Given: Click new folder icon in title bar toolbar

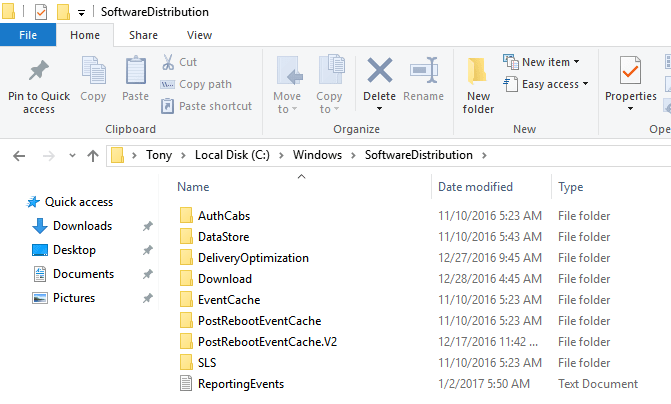Looking at the screenshot, I should pos(63,12).
